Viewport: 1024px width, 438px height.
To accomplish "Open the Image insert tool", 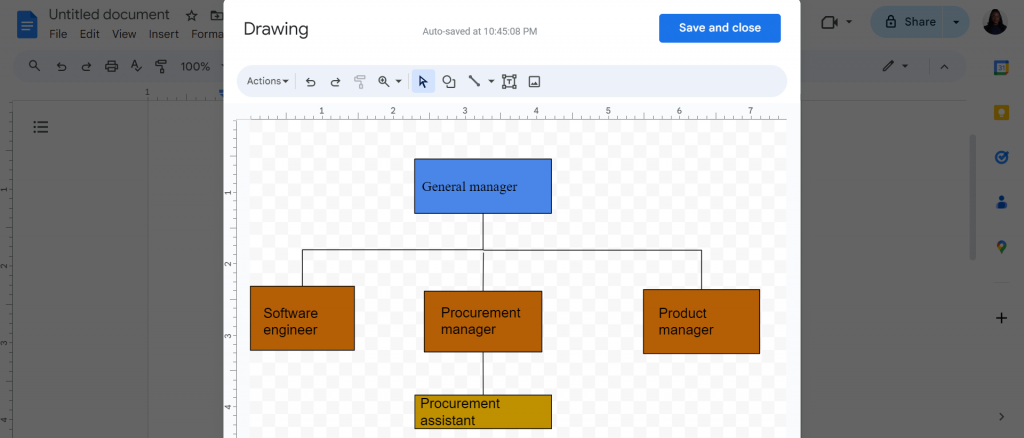I will coord(534,82).
